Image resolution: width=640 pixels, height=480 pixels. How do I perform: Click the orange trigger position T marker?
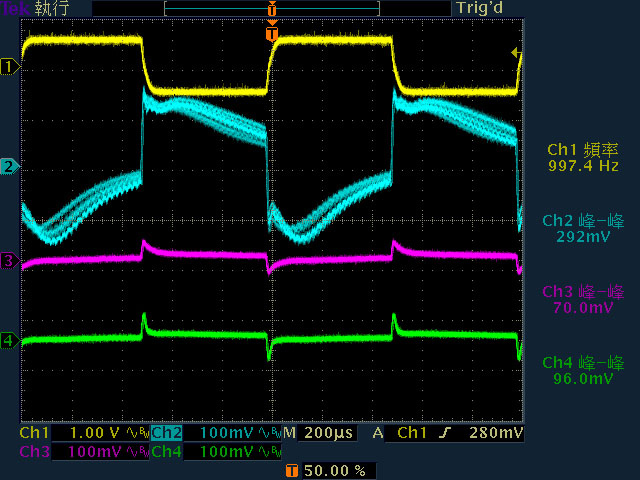272,33
